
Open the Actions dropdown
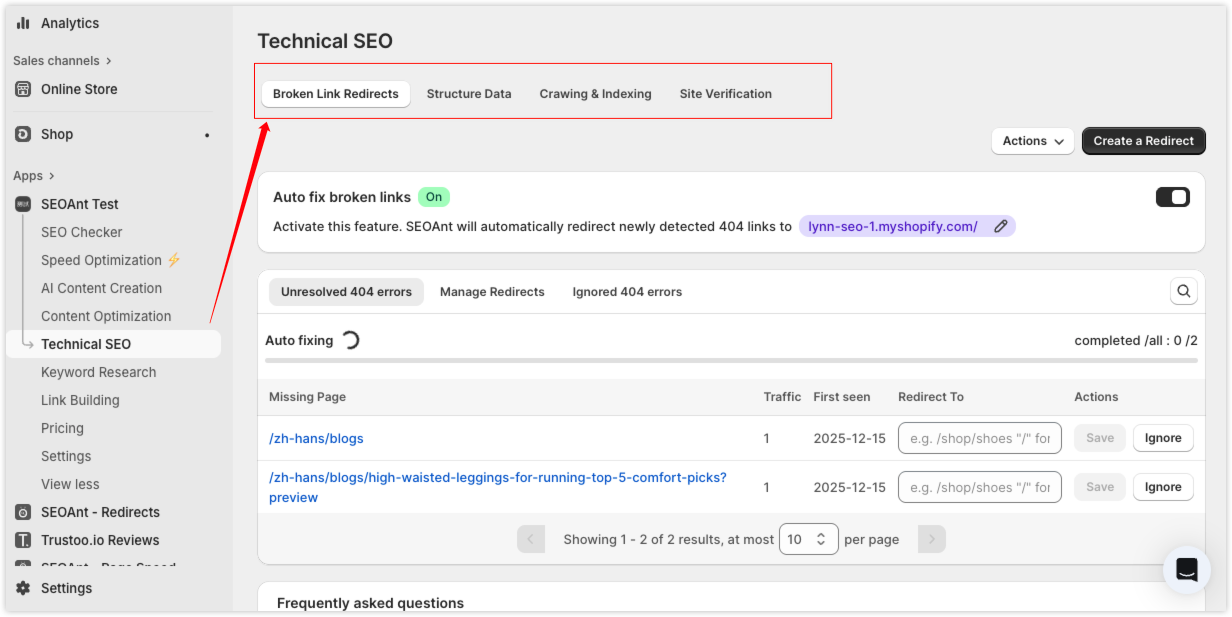pyautogui.click(x=1033, y=141)
